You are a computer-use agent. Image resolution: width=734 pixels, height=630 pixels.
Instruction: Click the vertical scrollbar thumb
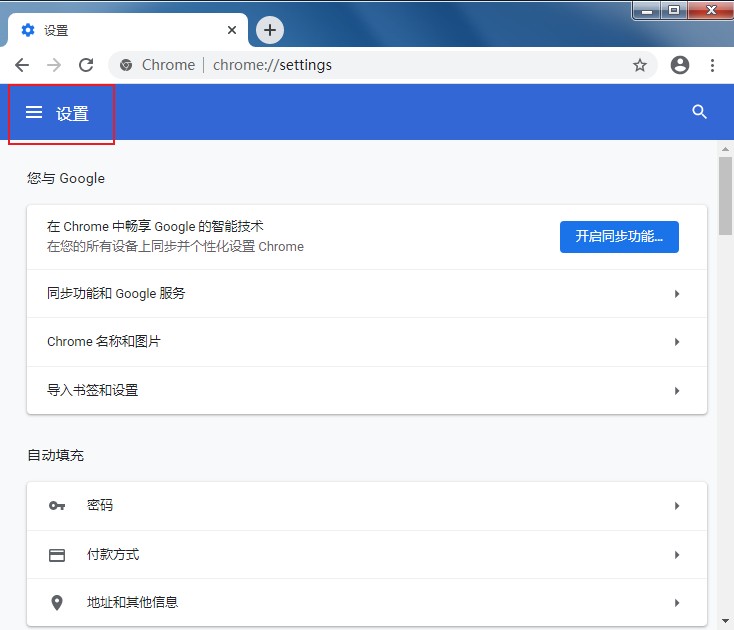[725, 196]
